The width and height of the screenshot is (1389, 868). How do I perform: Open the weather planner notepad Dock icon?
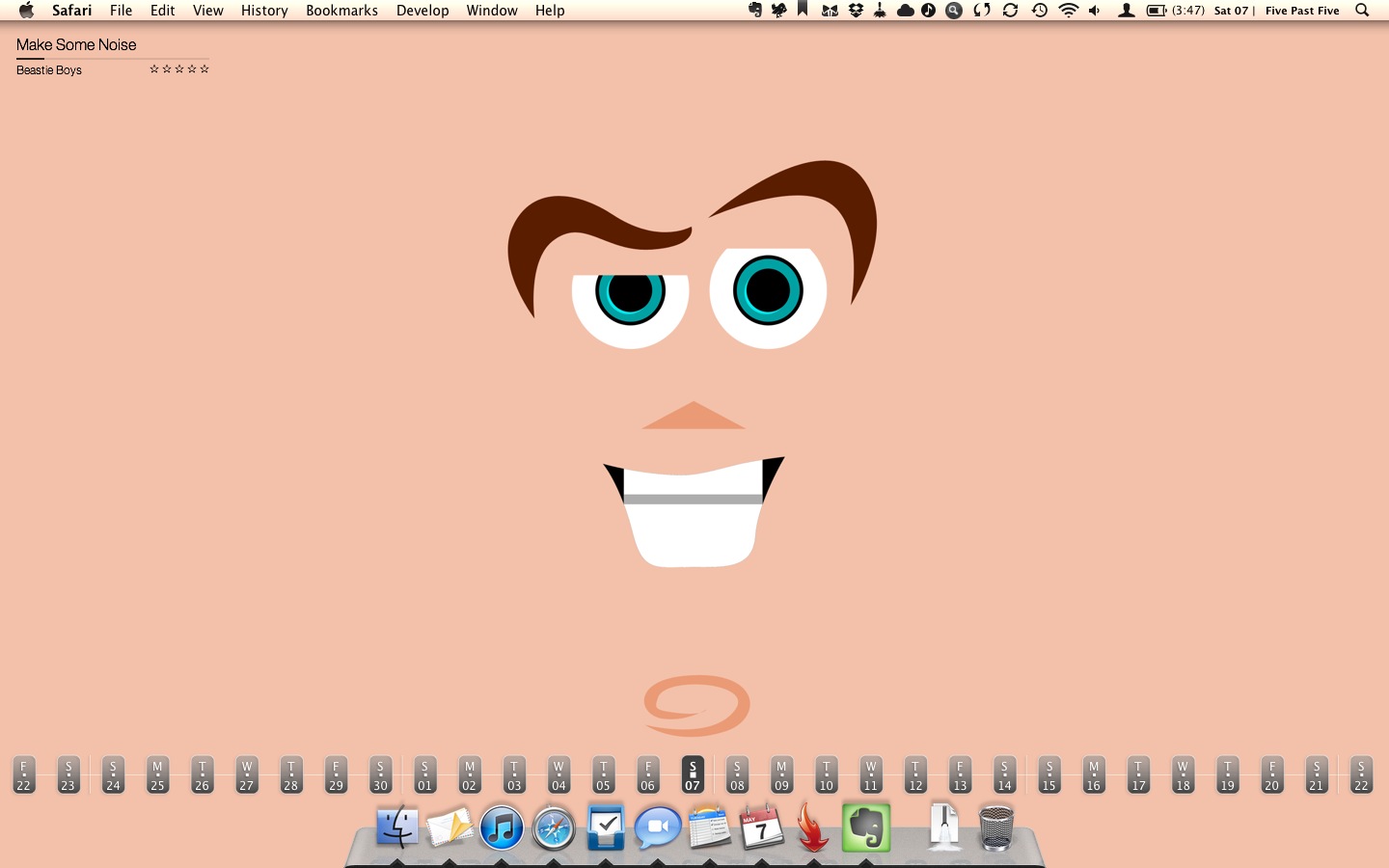tap(710, 827)
